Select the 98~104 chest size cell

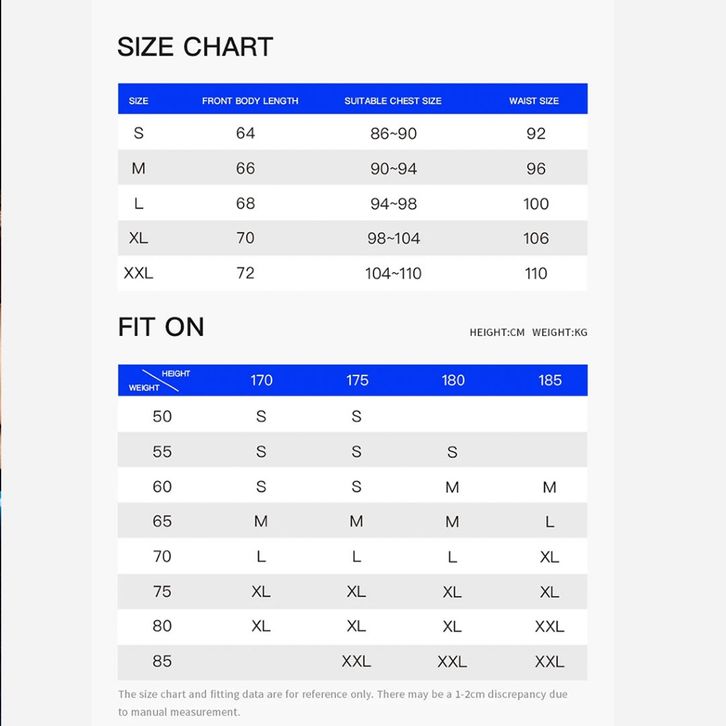(393, 238)
